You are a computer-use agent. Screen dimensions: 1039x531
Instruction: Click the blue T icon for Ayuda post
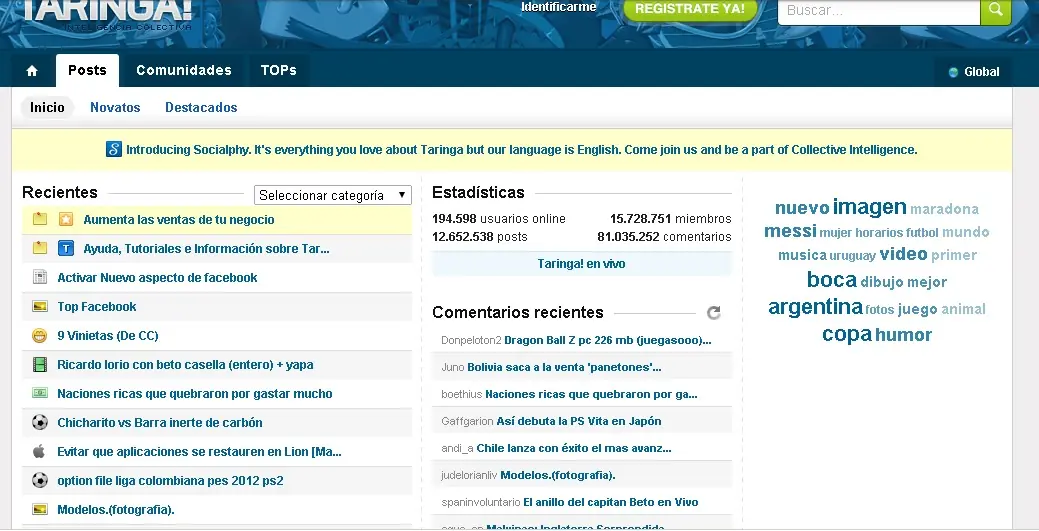pos(66,249)
